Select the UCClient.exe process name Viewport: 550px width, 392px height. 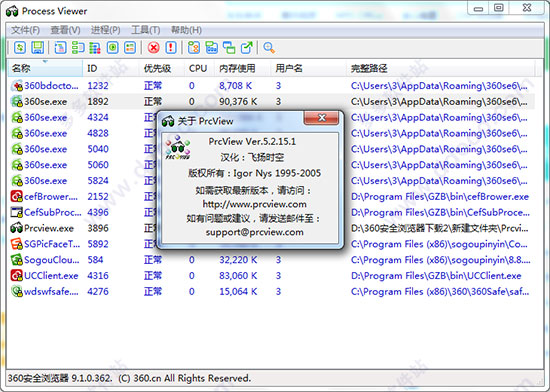(x=51, y=276)
